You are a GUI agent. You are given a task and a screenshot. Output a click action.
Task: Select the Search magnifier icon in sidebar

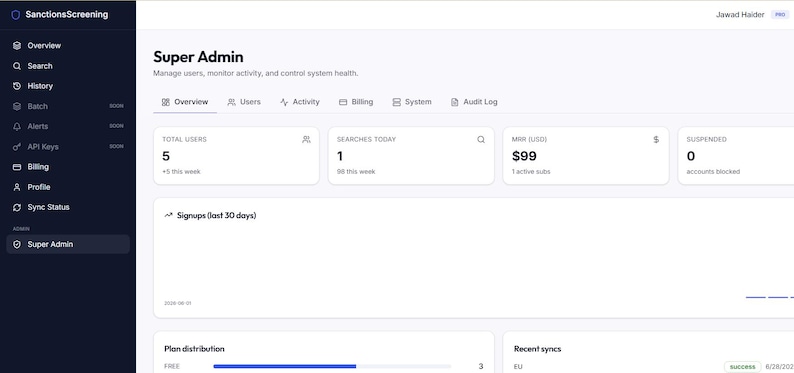(x=17, y=66)
